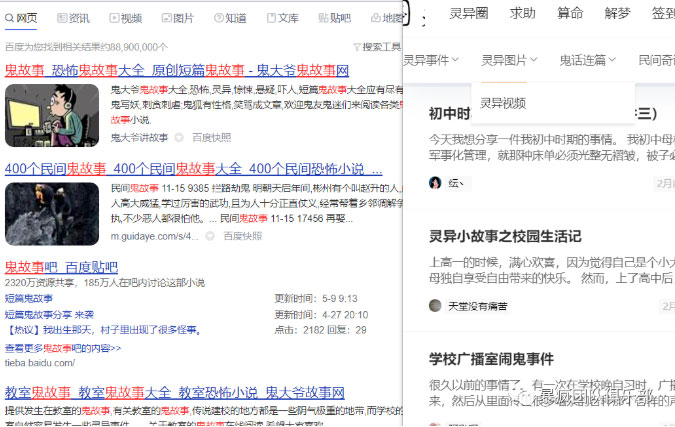The image size is (675, 427).
Task: Open the 短篇鬼故事 sub-link
Action: coord(29,298)
